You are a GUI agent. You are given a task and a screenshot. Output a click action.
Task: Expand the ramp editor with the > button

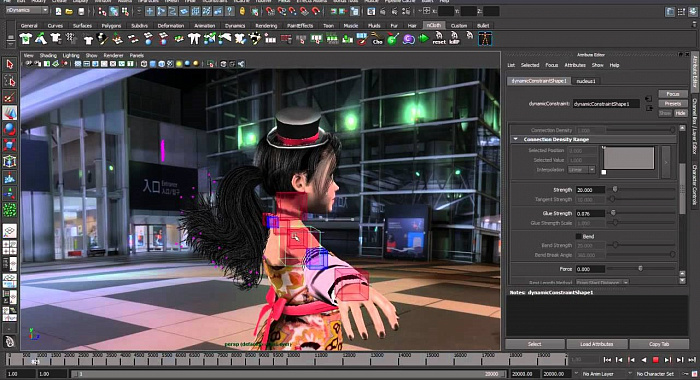click(666, 163)
